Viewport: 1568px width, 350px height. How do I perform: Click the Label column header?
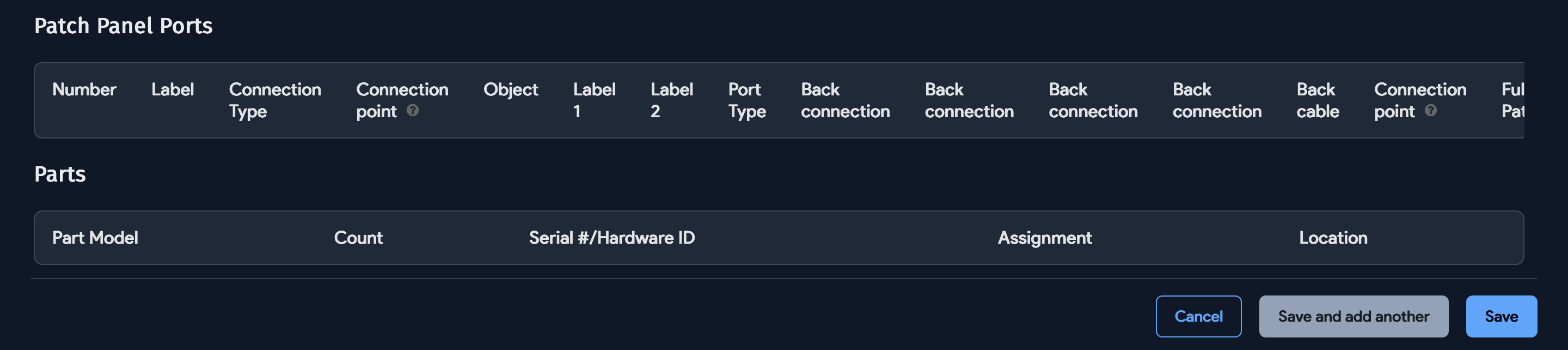click(174, 89)
